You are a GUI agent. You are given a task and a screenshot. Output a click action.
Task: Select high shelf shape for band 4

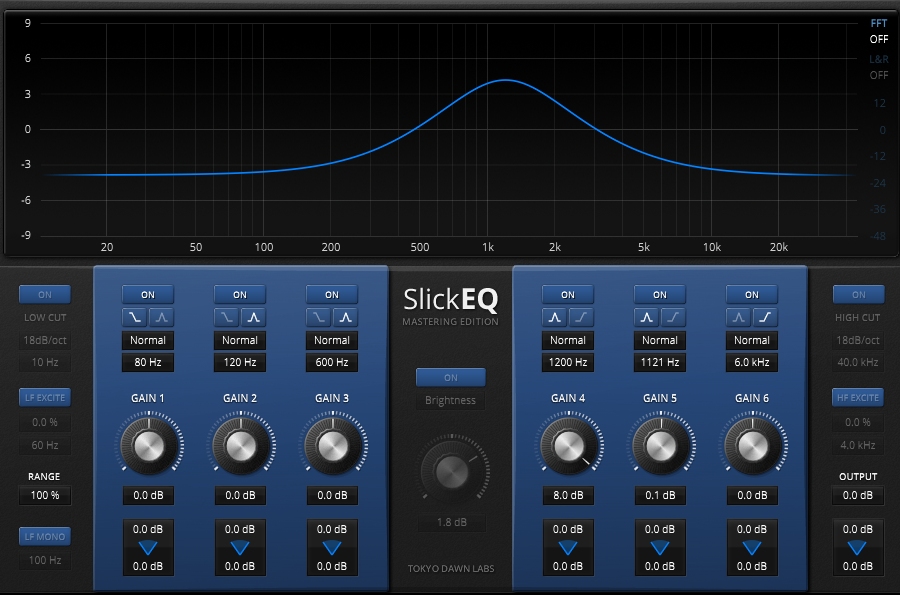point(581,317)
